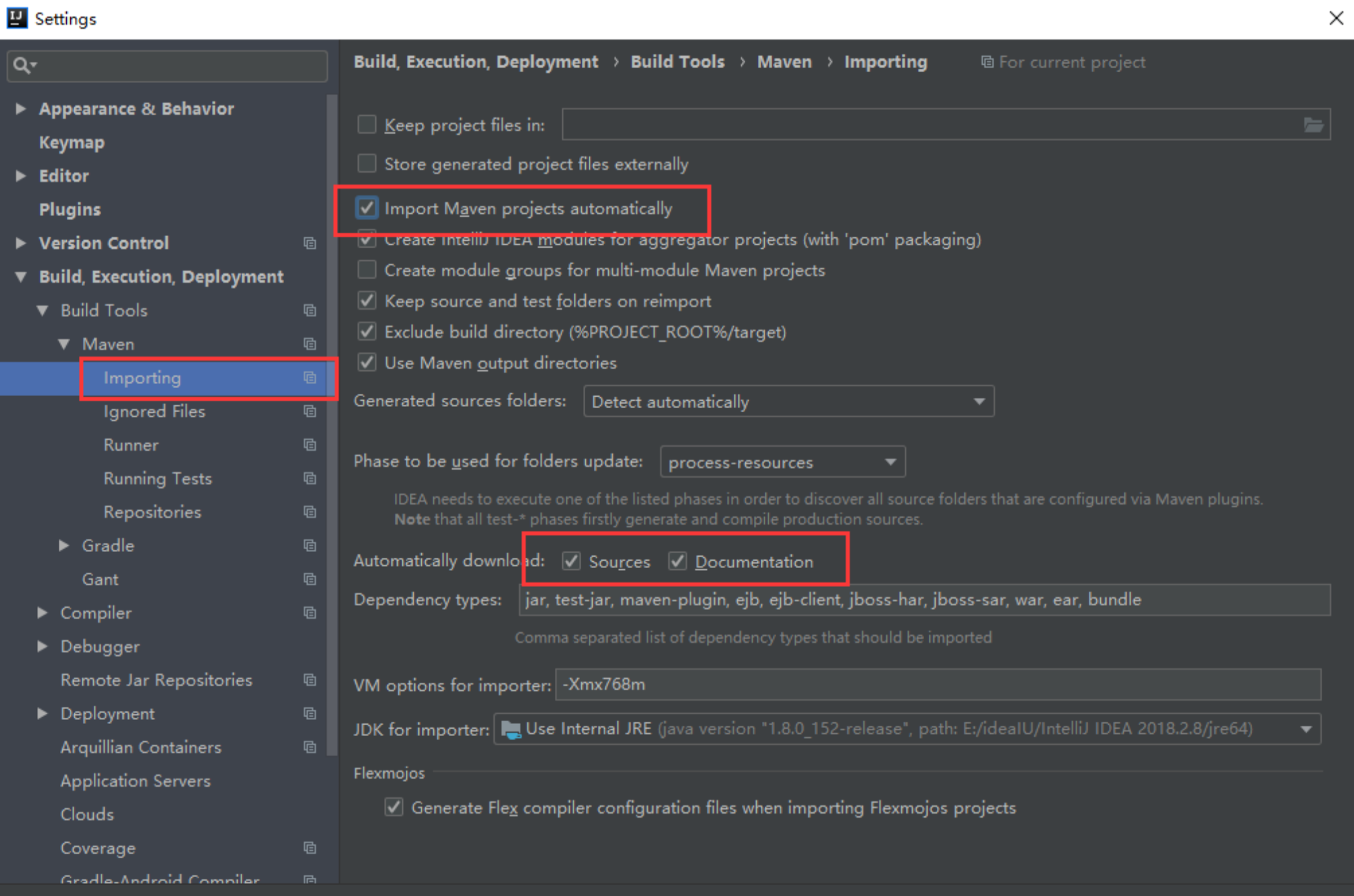Open Running Tests settings page

click(x=157, y=478)
